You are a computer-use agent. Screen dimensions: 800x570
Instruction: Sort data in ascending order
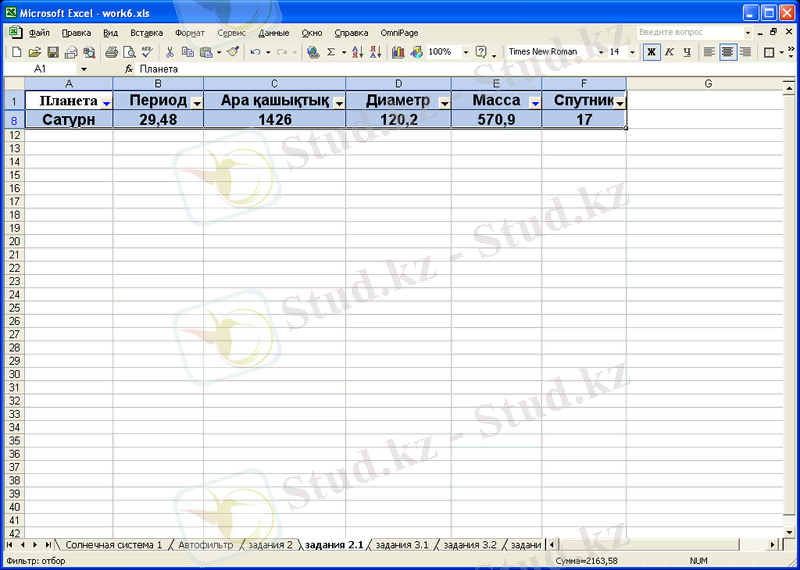coord(358,52)
